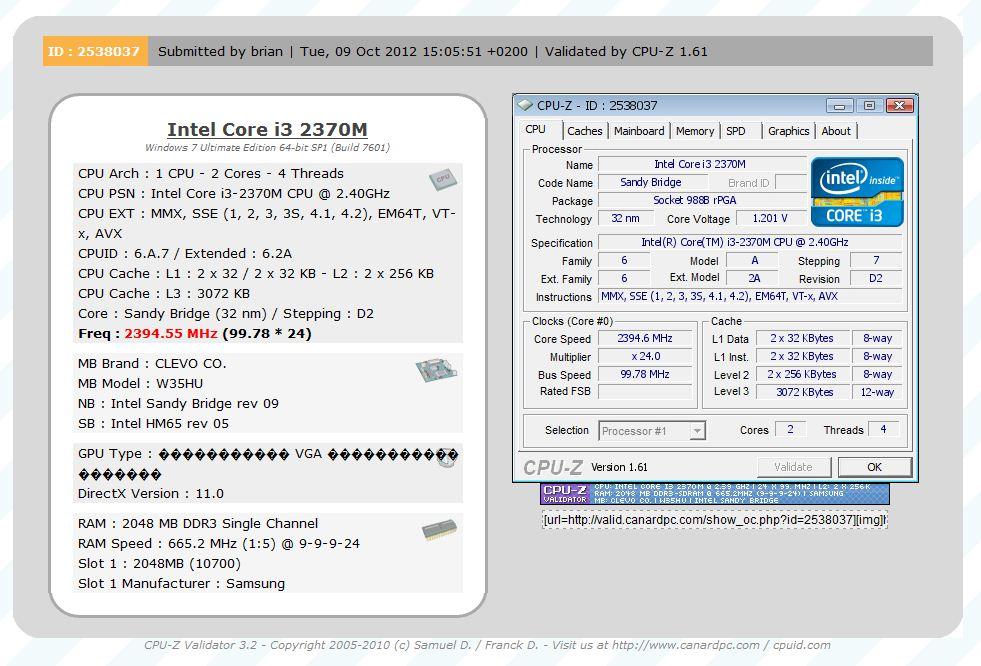Viewport: 981px width, 666px height.
Task: Click the motherboard icon beside MB Brand
Action: (435, 370)
